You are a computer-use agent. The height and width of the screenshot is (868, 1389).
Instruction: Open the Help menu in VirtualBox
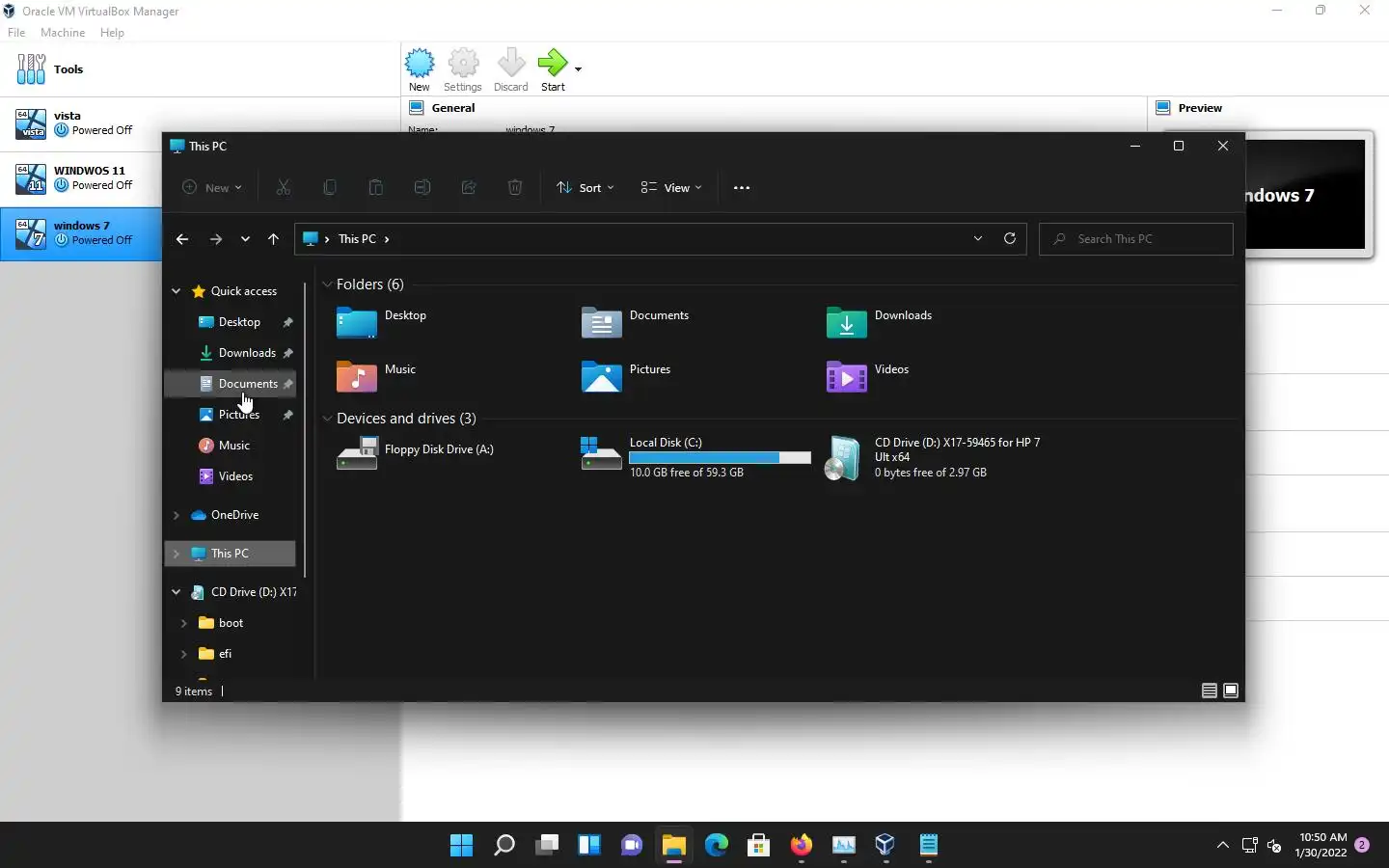pyautogui.click(x=112, y=33)
